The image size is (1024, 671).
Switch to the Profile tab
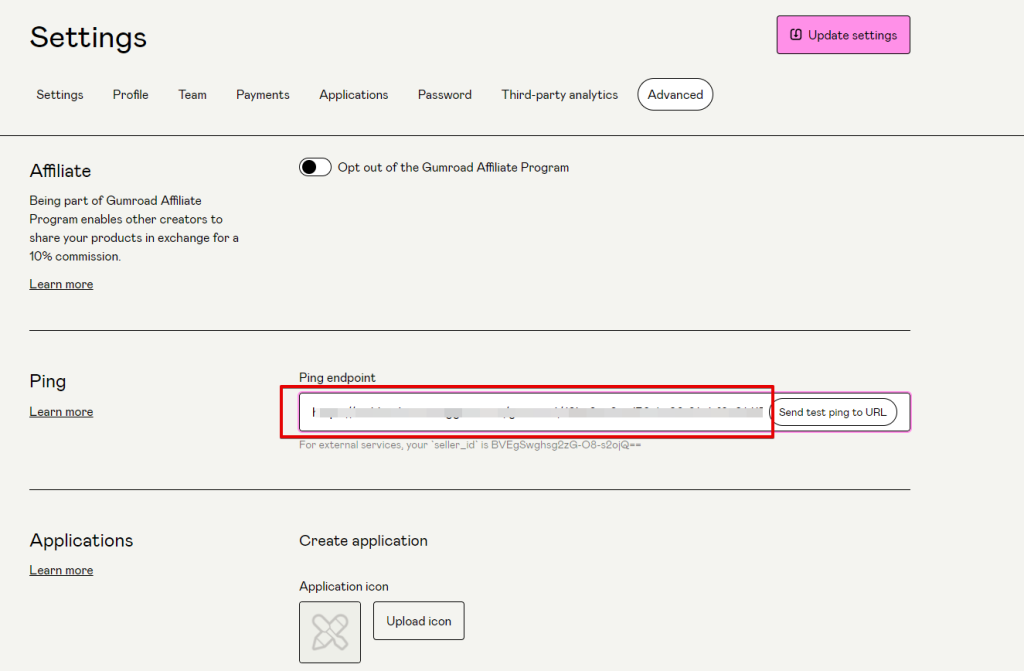coord(130,95)
